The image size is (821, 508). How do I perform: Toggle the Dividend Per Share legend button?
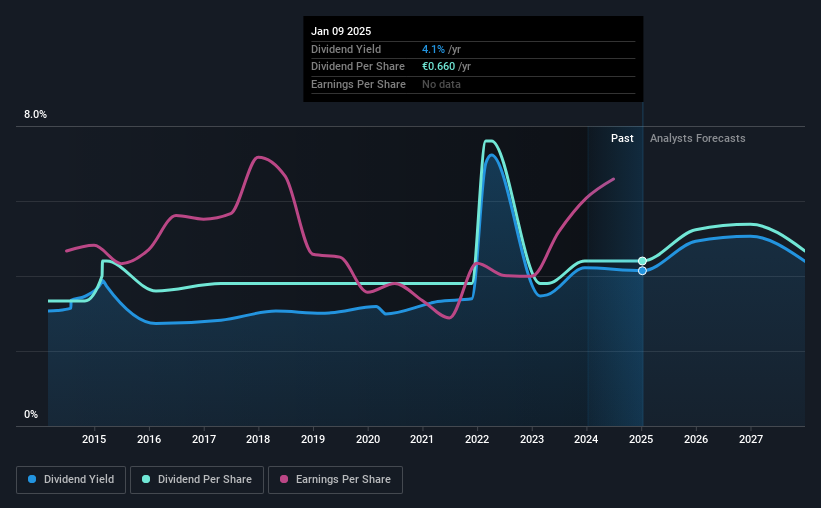pos(197,480)
